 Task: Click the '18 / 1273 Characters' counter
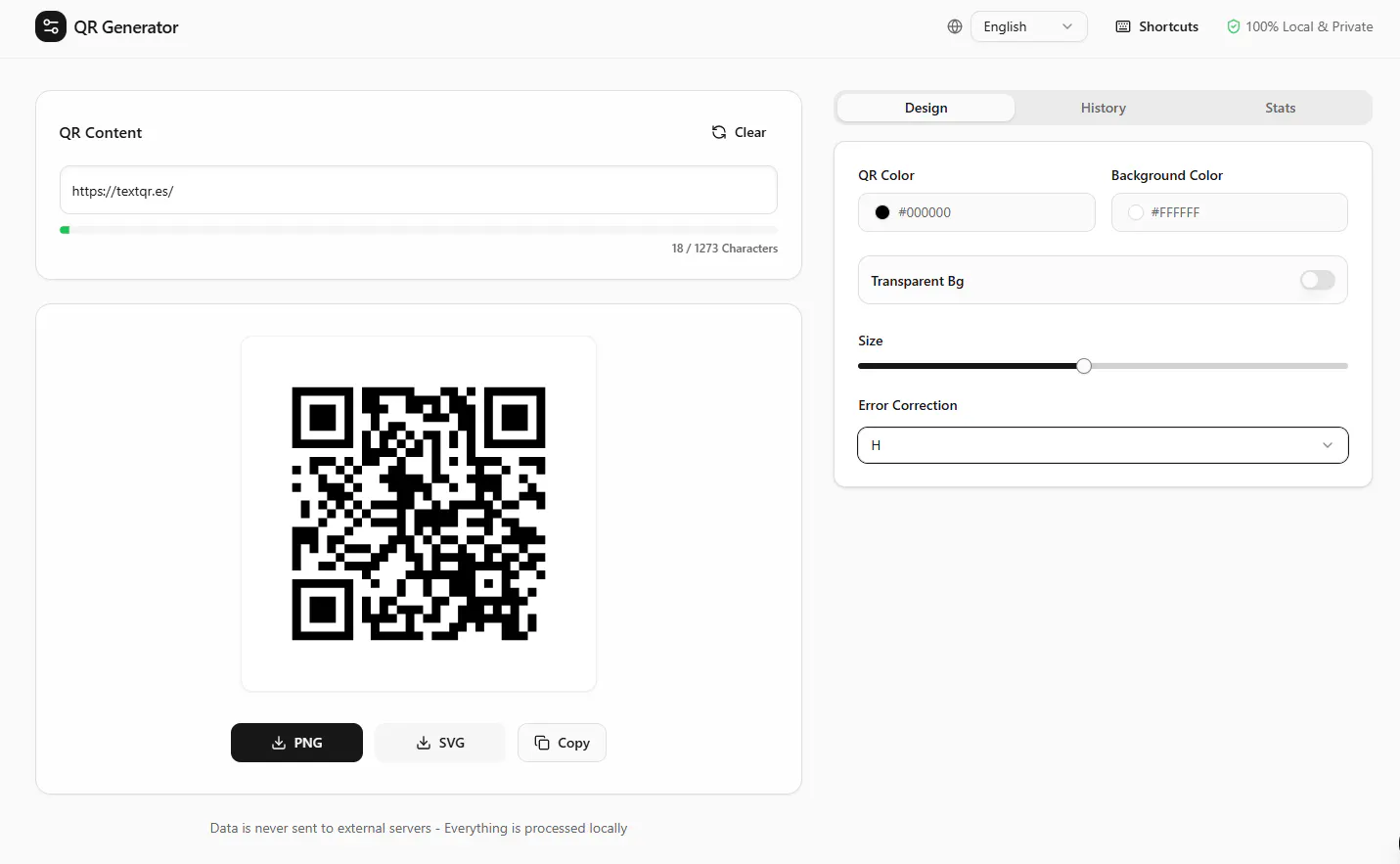click(x=725, y=249)
